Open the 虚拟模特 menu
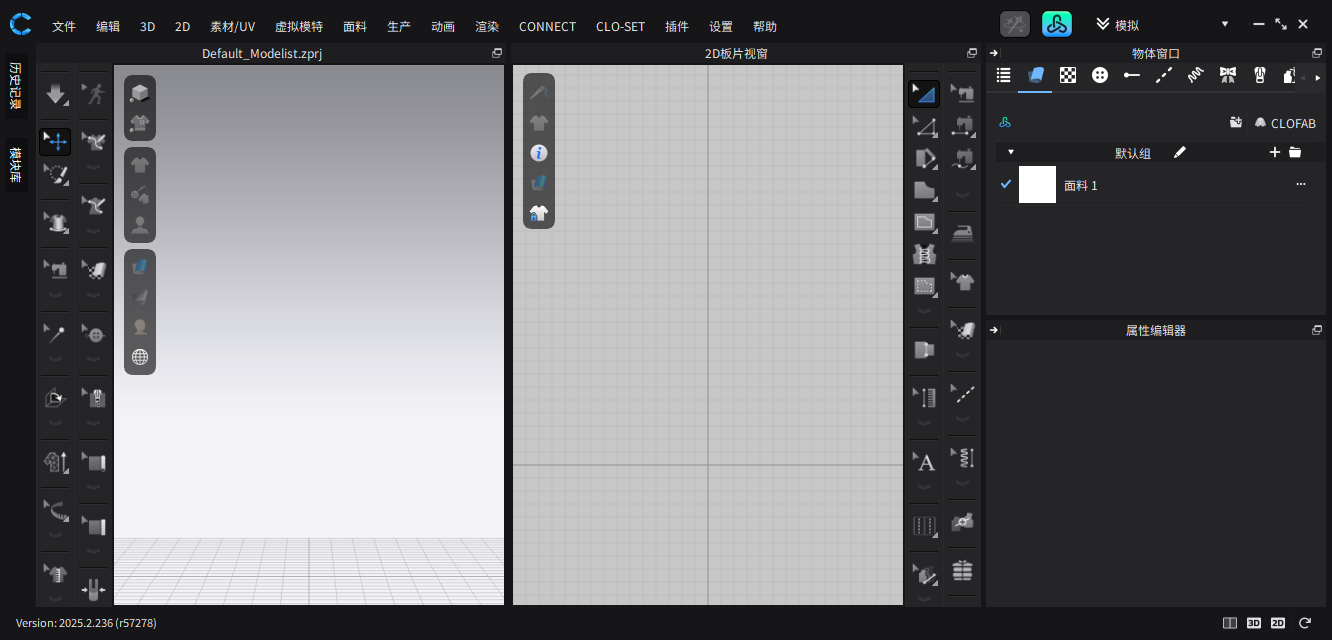1332x640 pixels. tap(299, 26)
